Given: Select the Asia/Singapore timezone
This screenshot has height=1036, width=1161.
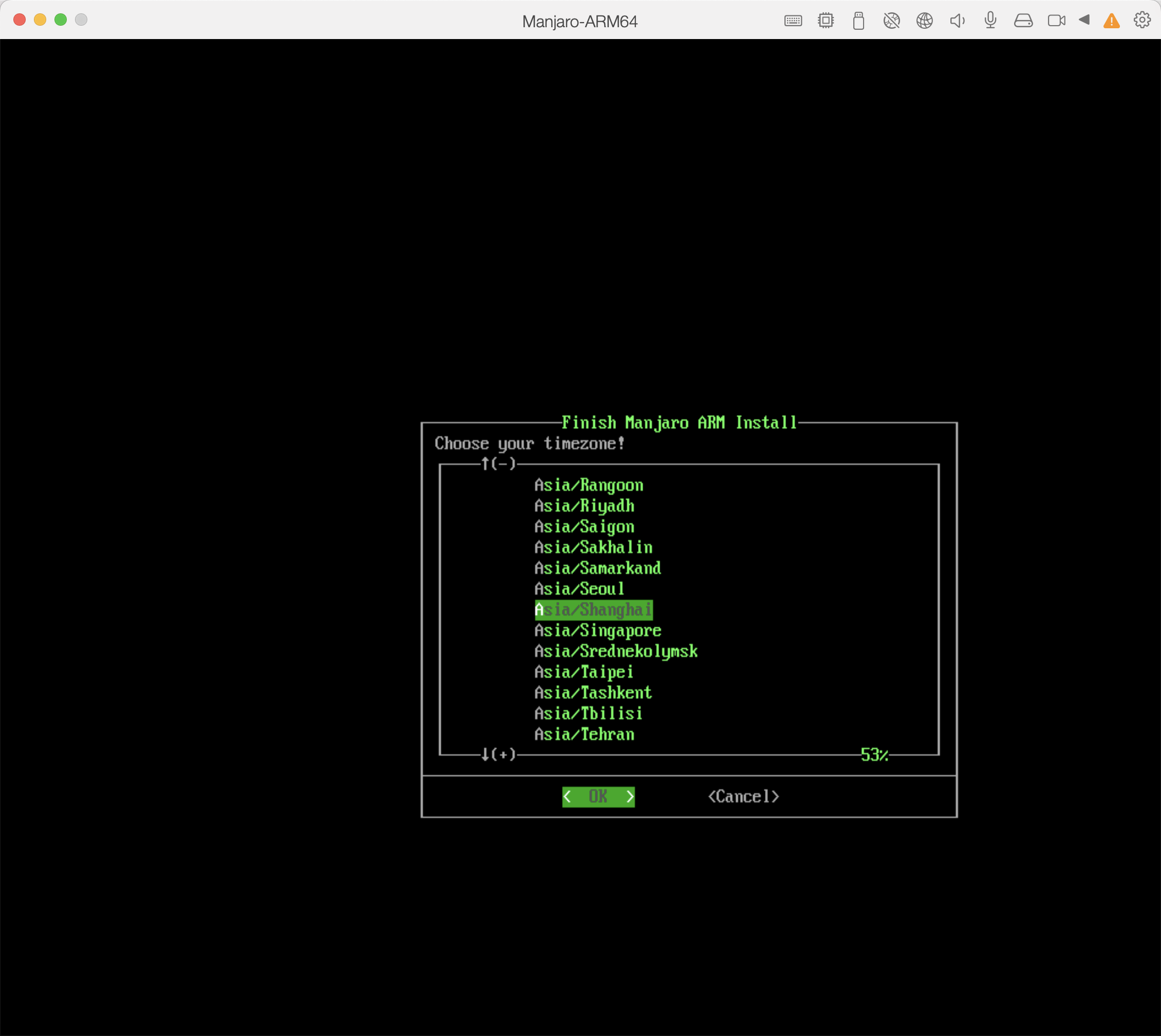Looking at the screenshot, I should 598,631.
